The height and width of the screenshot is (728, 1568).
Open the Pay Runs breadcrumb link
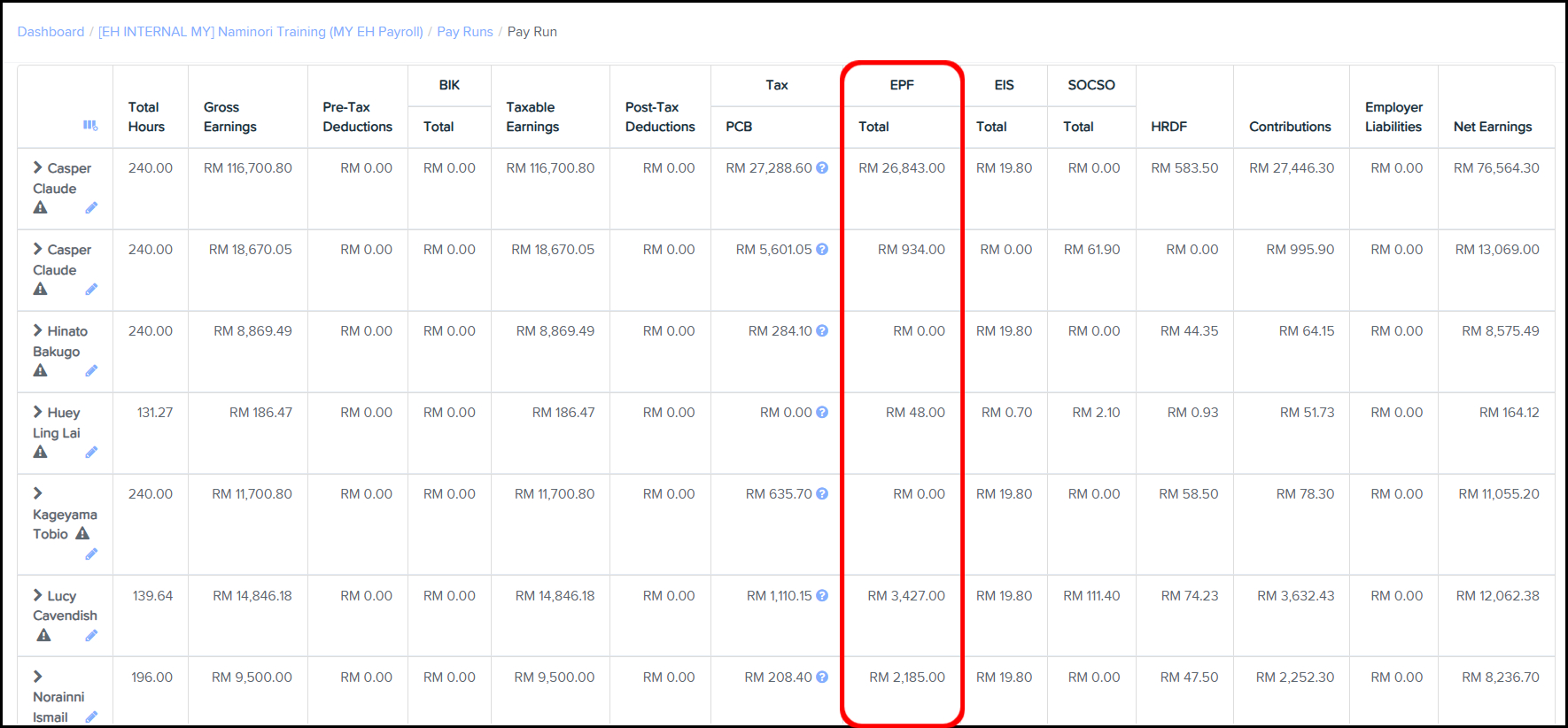point(464,32)
